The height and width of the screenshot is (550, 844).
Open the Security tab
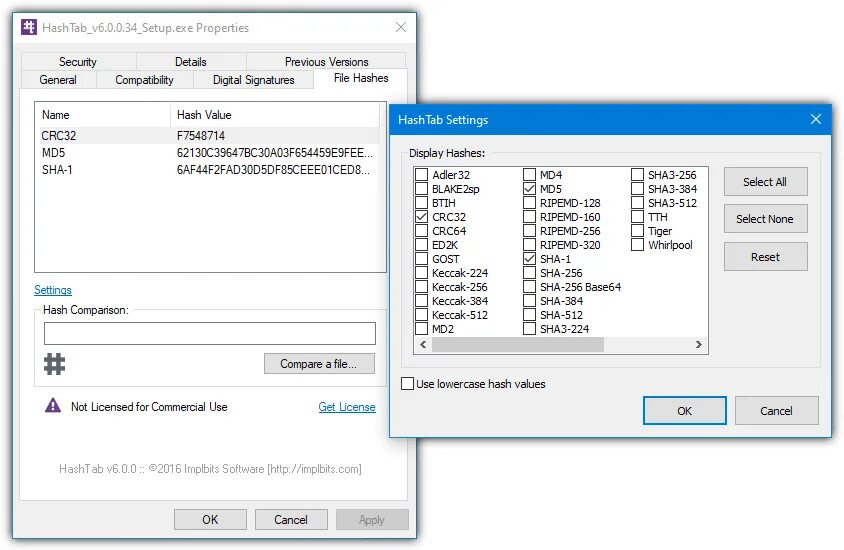[78, 61]
